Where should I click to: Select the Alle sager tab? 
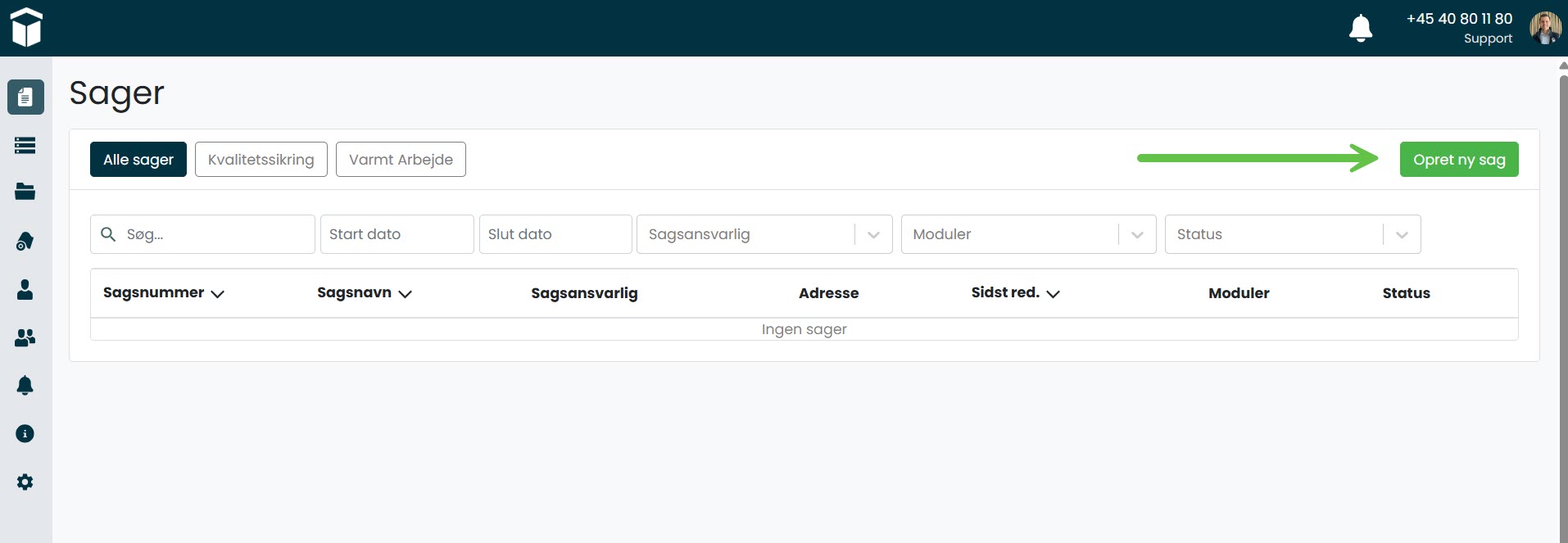138,160
